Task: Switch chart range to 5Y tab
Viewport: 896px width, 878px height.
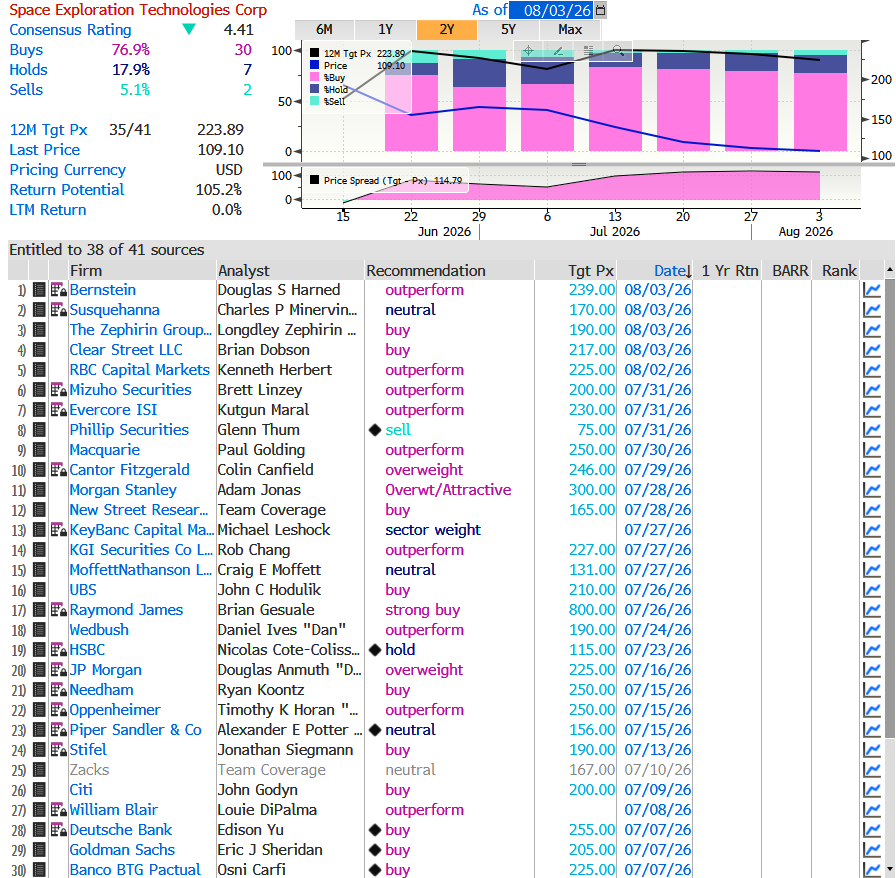Action: (x=508, y=30)
